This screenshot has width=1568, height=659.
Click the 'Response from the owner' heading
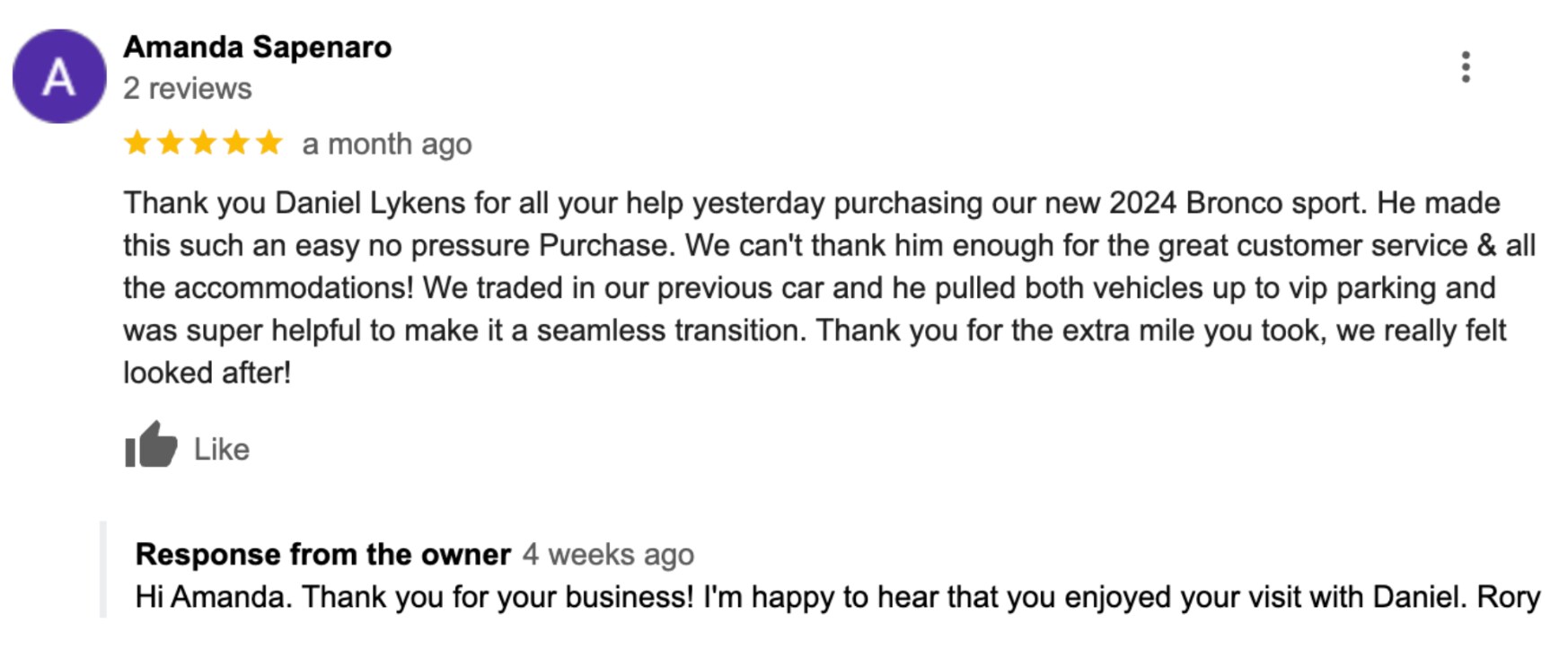(x=323, y=555)
